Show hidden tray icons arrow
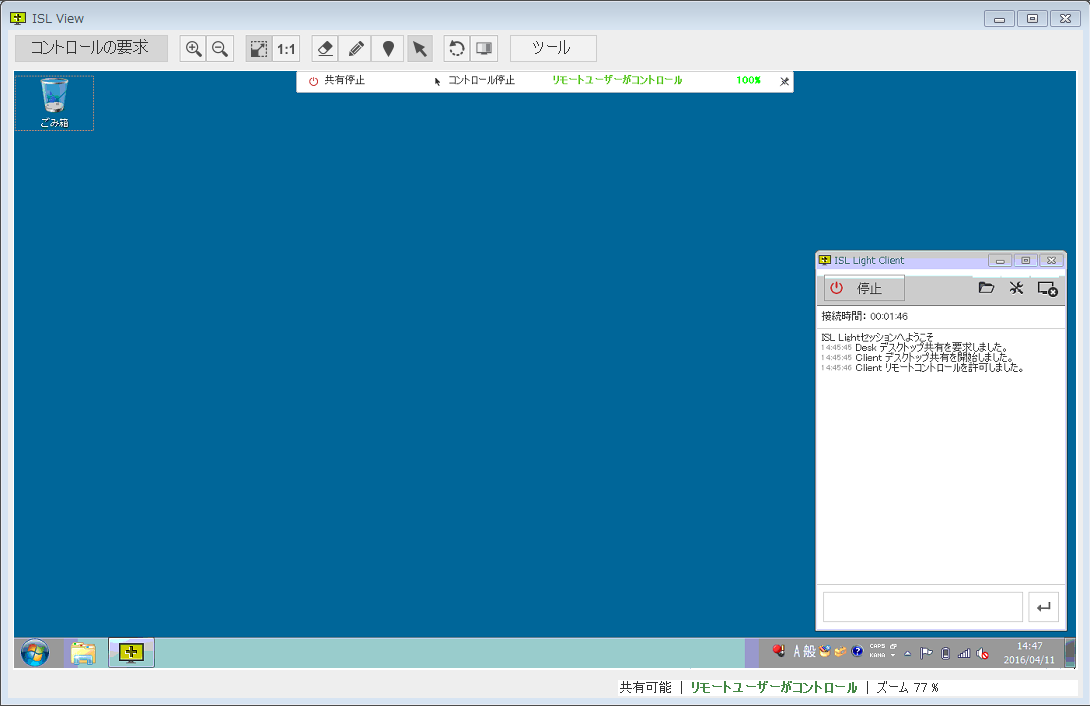Screen dimensions: 1090x706 click(x=907, y=653)
